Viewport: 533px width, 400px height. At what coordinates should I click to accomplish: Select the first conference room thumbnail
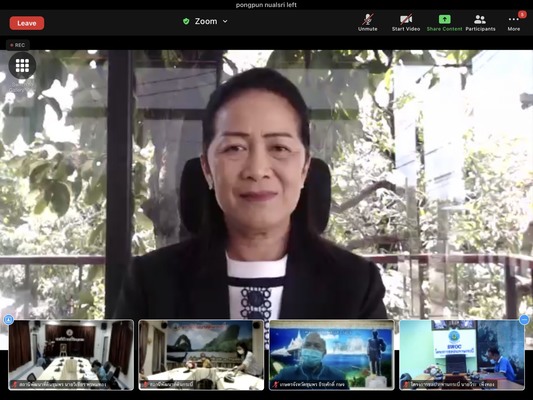(x=71, y=355)
